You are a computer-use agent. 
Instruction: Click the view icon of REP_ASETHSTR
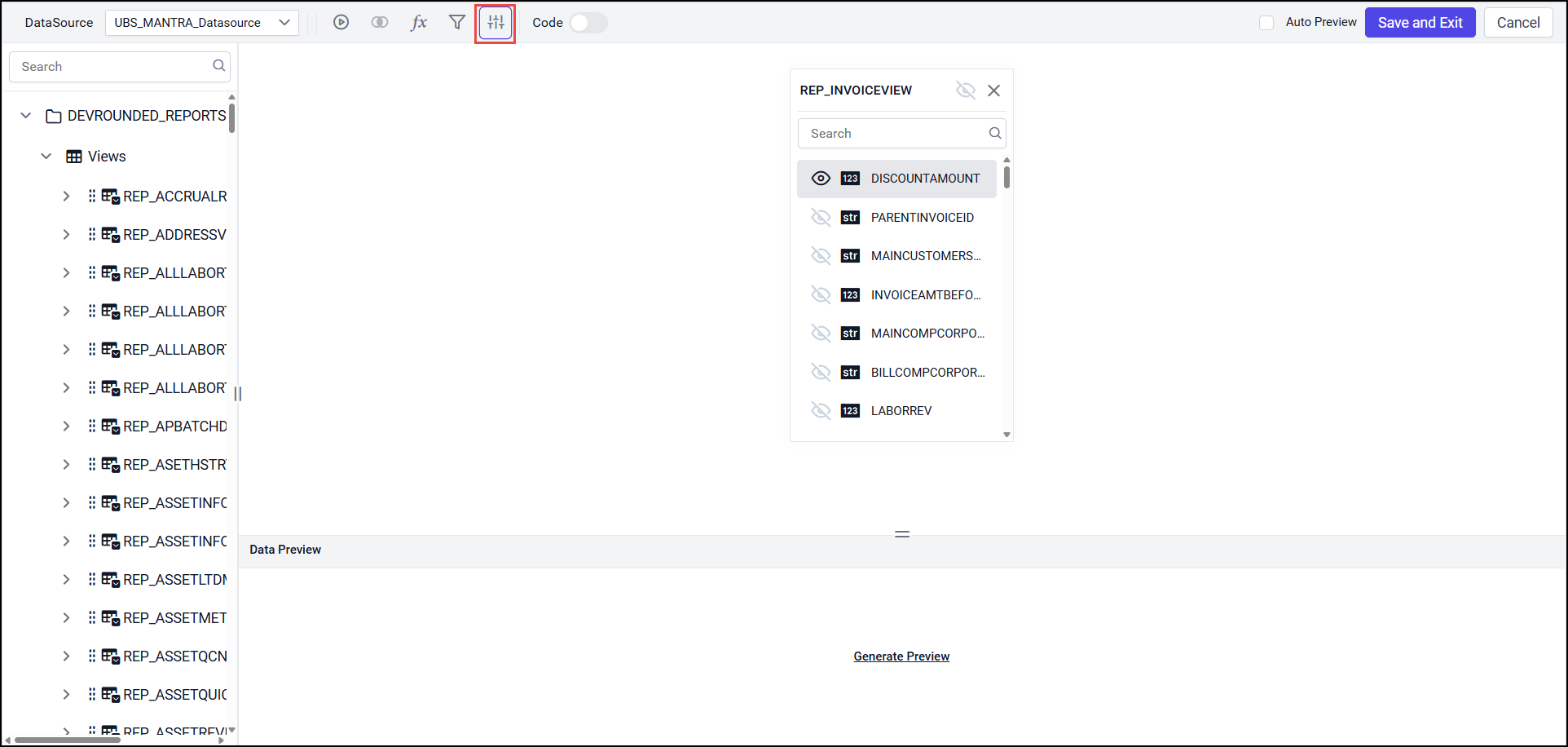tap(110, 465)
